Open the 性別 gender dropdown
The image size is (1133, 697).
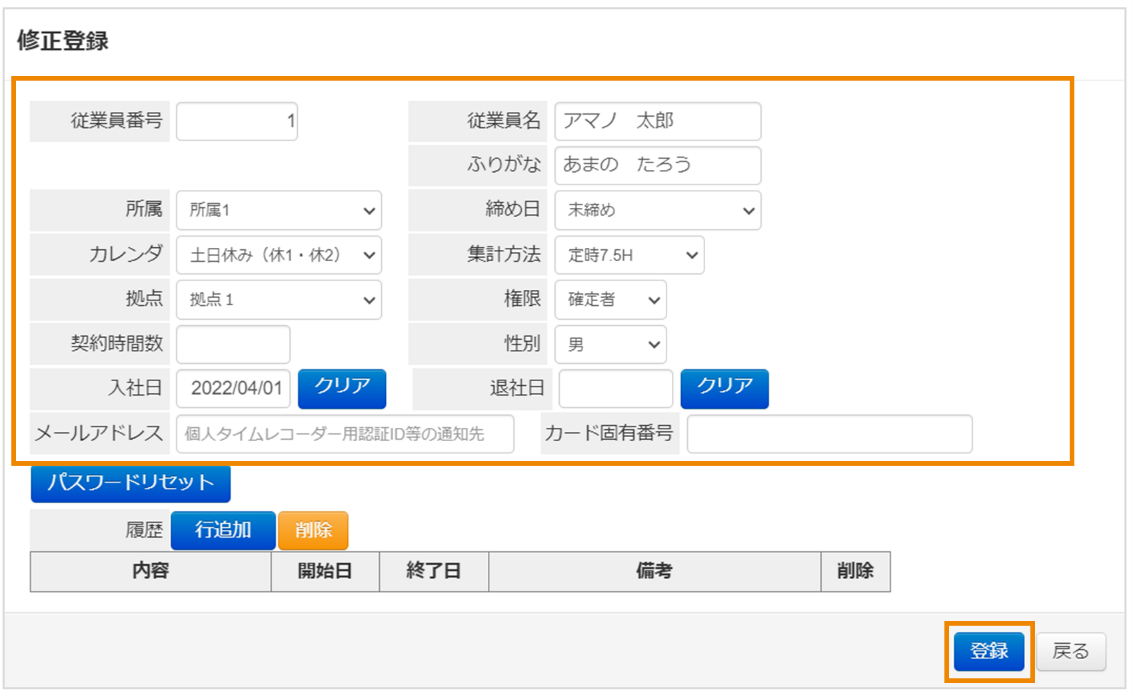[x=610, y=344]
